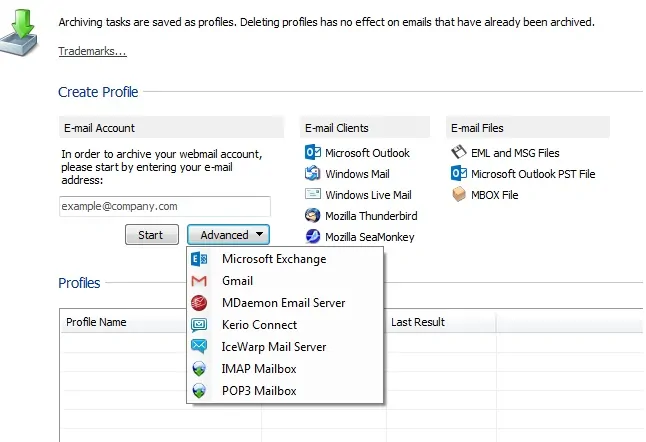Click the IceWarp envelope icon in menu

point(199,346)
